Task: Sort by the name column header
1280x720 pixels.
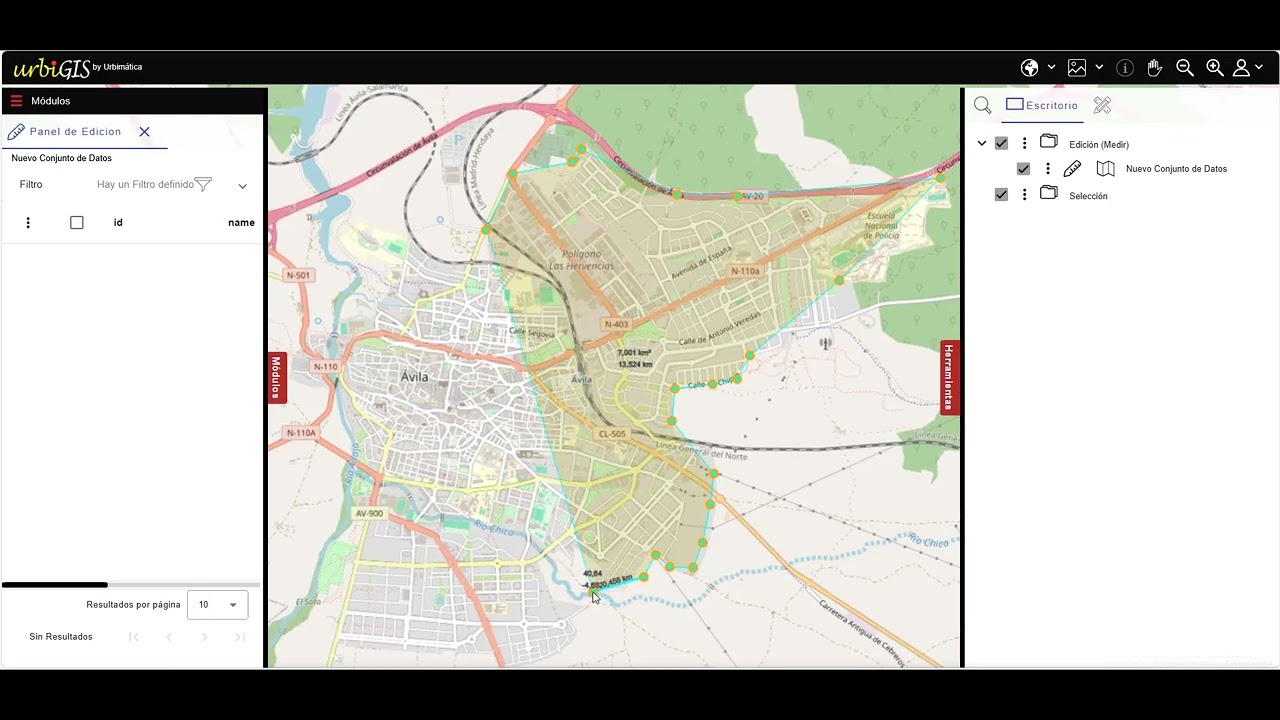Action: pos(241,223)
